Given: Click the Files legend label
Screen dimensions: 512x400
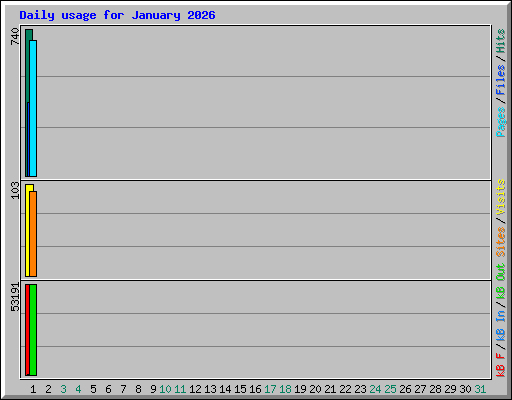Looking at the screenshot, I should [x=501, y=80].
